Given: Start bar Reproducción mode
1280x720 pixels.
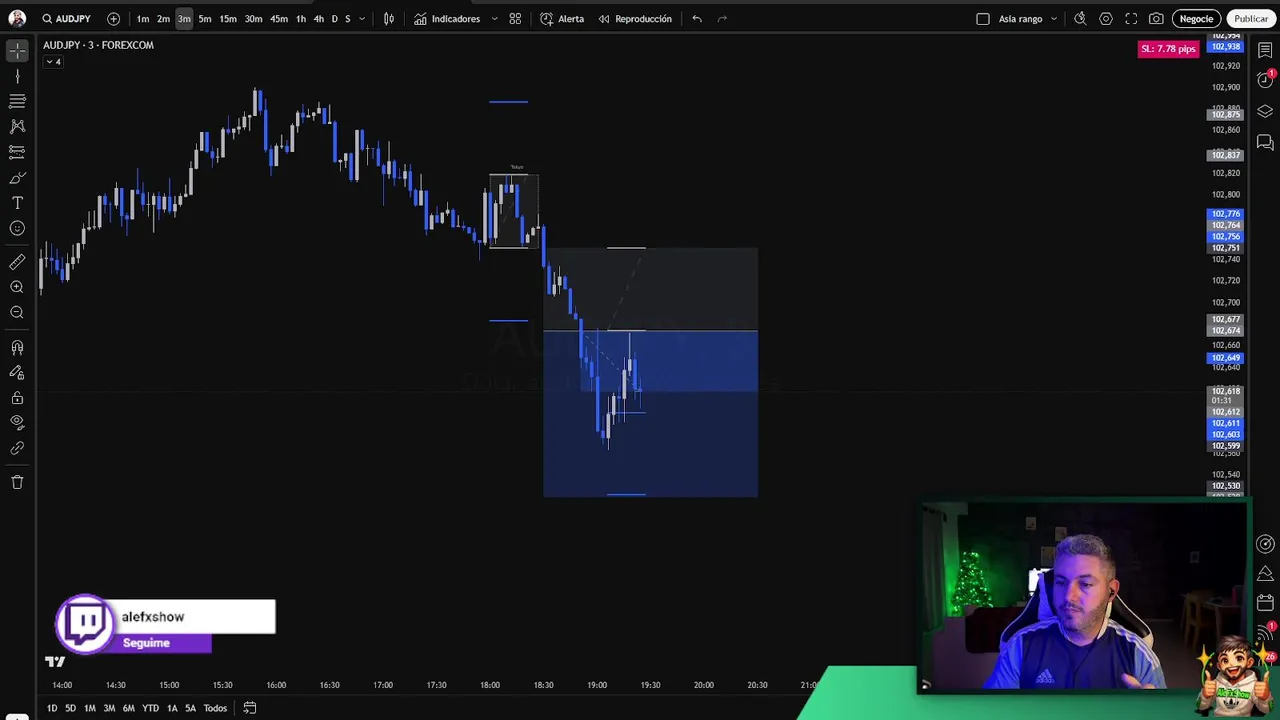Looking at the screenshot, I should pos(635,18).
